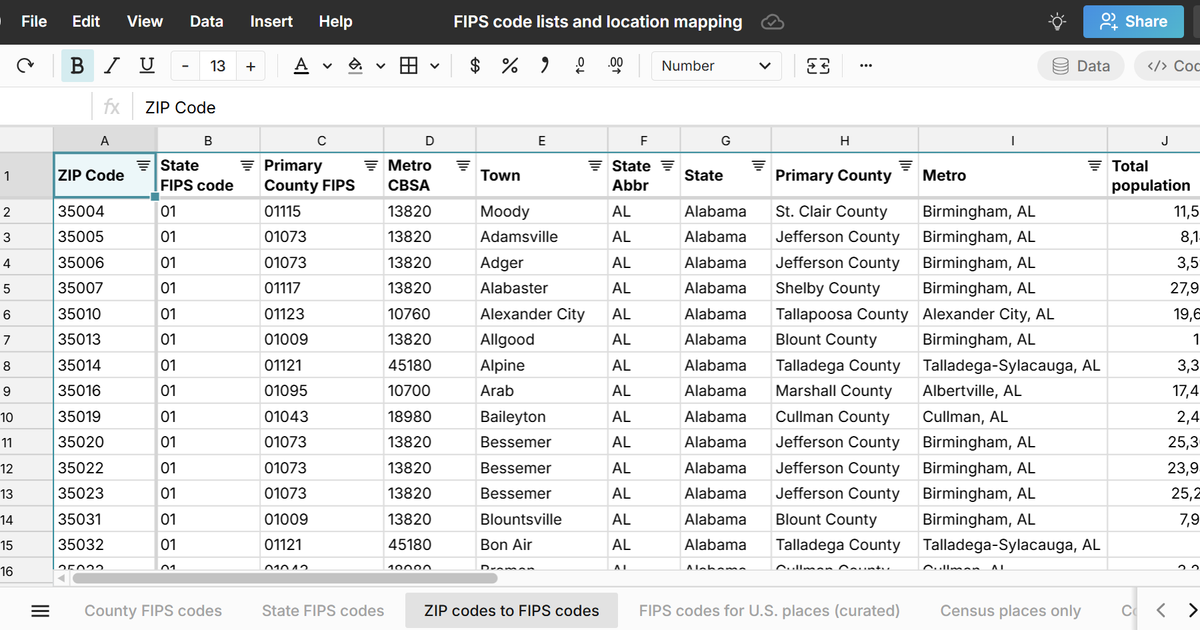The width and height of the screenshot is (1200, 630).
Task: Format as currency with dollar icon
Action: click(x=475, y=66)
